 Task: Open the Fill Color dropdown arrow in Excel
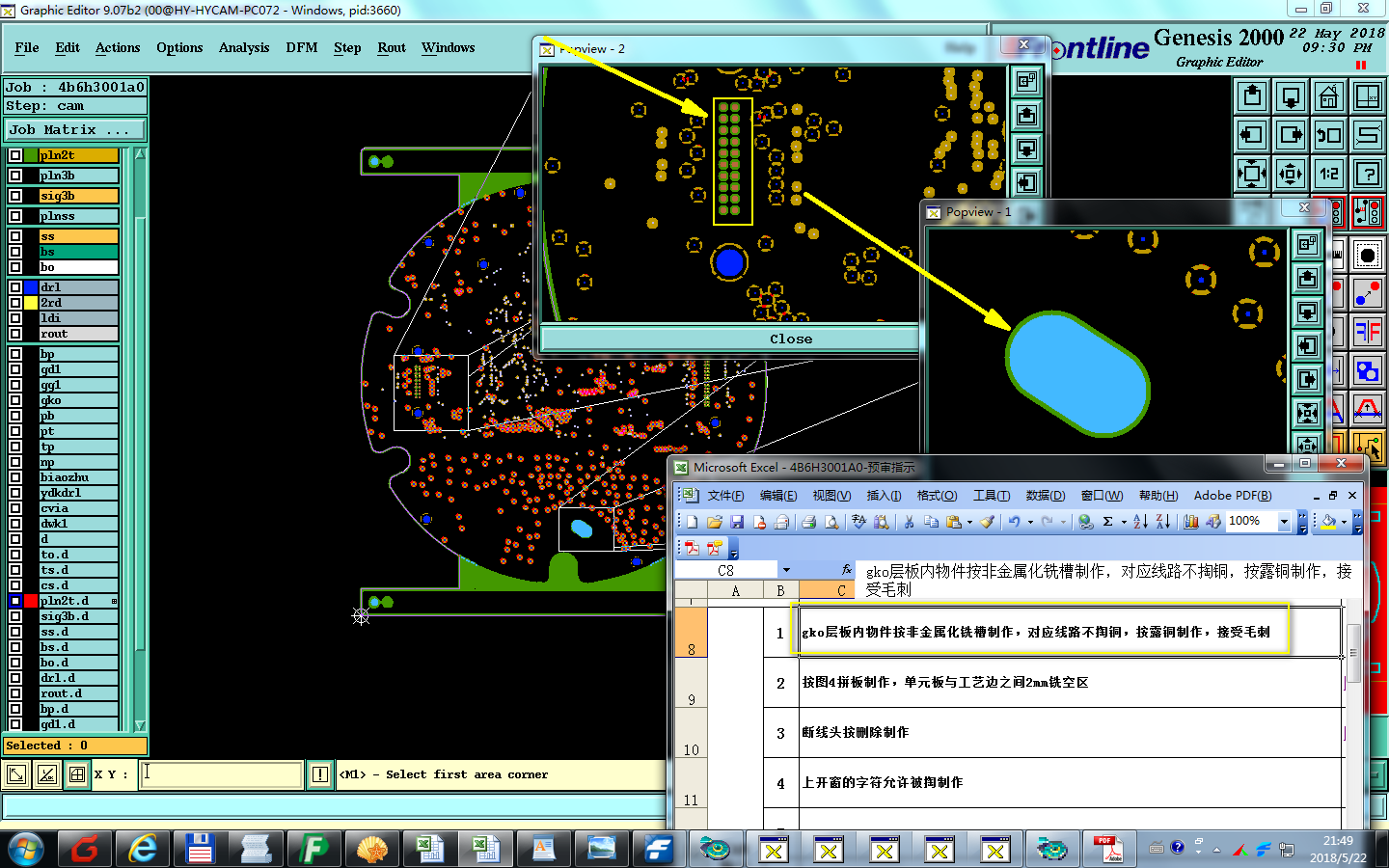click(1344, 522)
